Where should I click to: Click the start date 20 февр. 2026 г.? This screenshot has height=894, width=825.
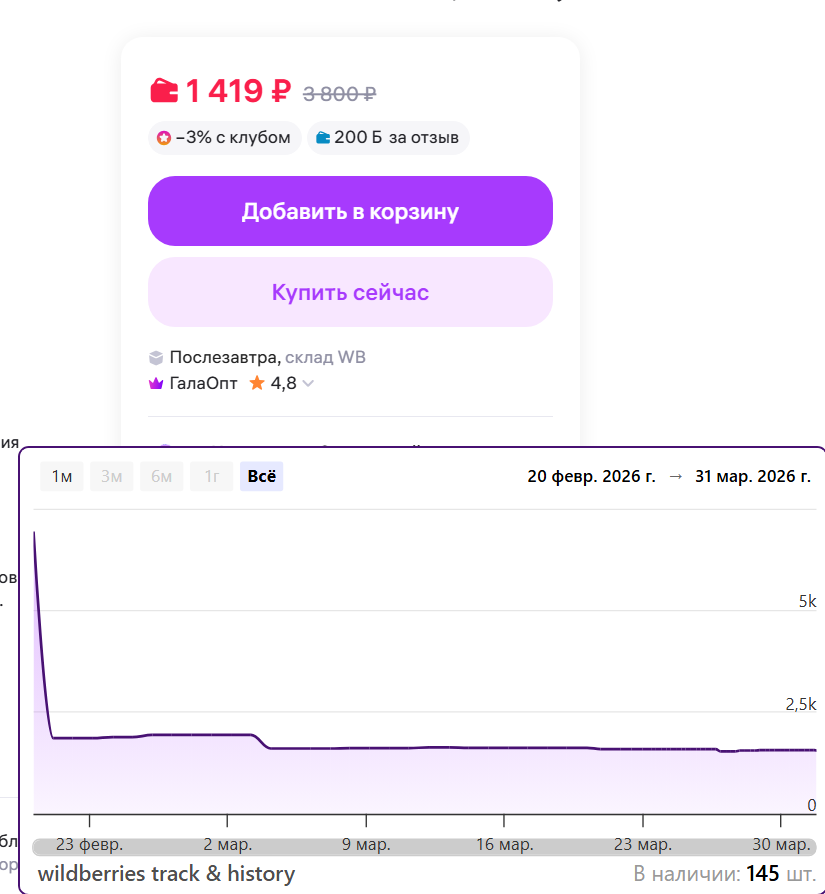(592, 477)
